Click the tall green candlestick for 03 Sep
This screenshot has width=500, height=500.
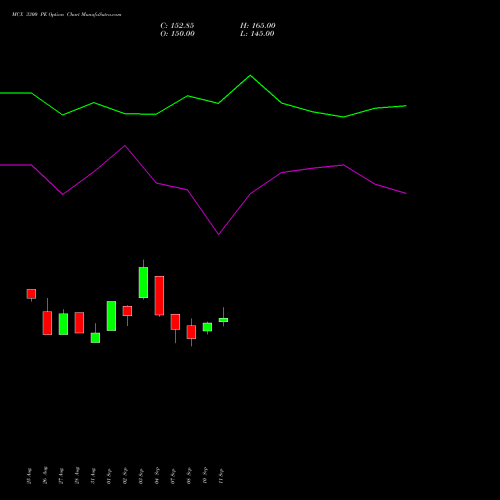(x=143, y=282)
